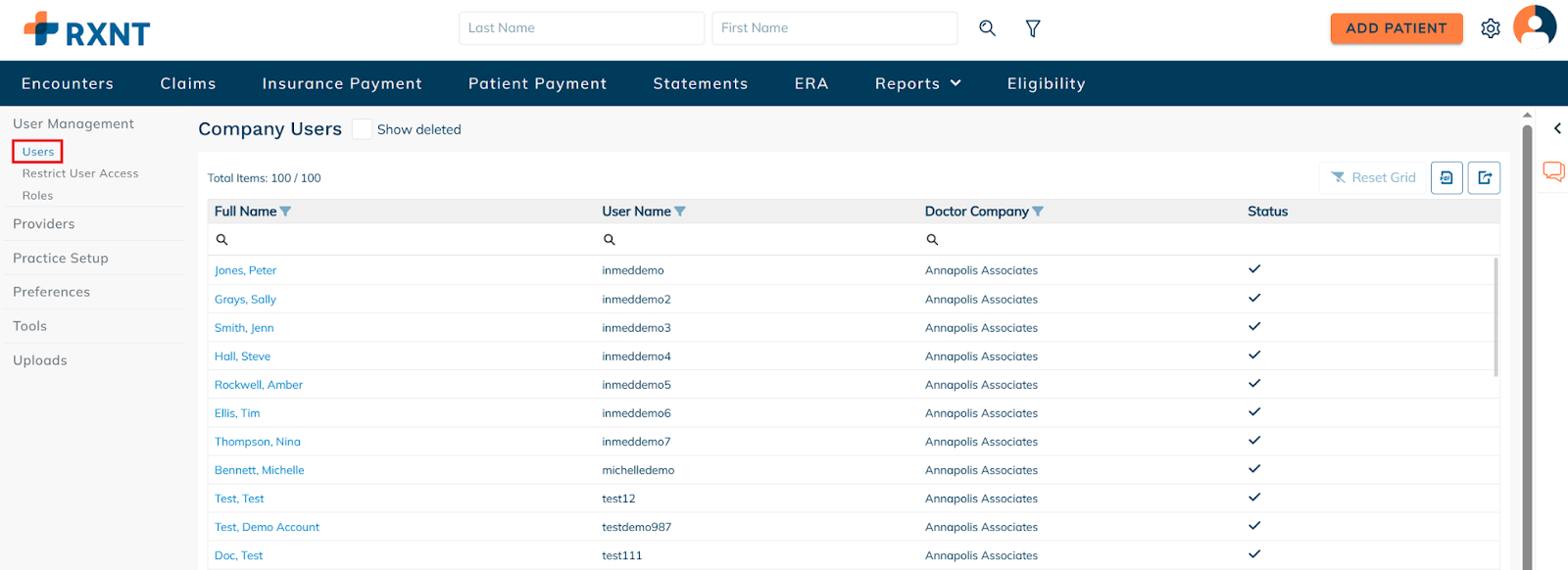Open user Rockwell, Amber
Screen dimensions: 1568x570
click(x=259, y=385)
